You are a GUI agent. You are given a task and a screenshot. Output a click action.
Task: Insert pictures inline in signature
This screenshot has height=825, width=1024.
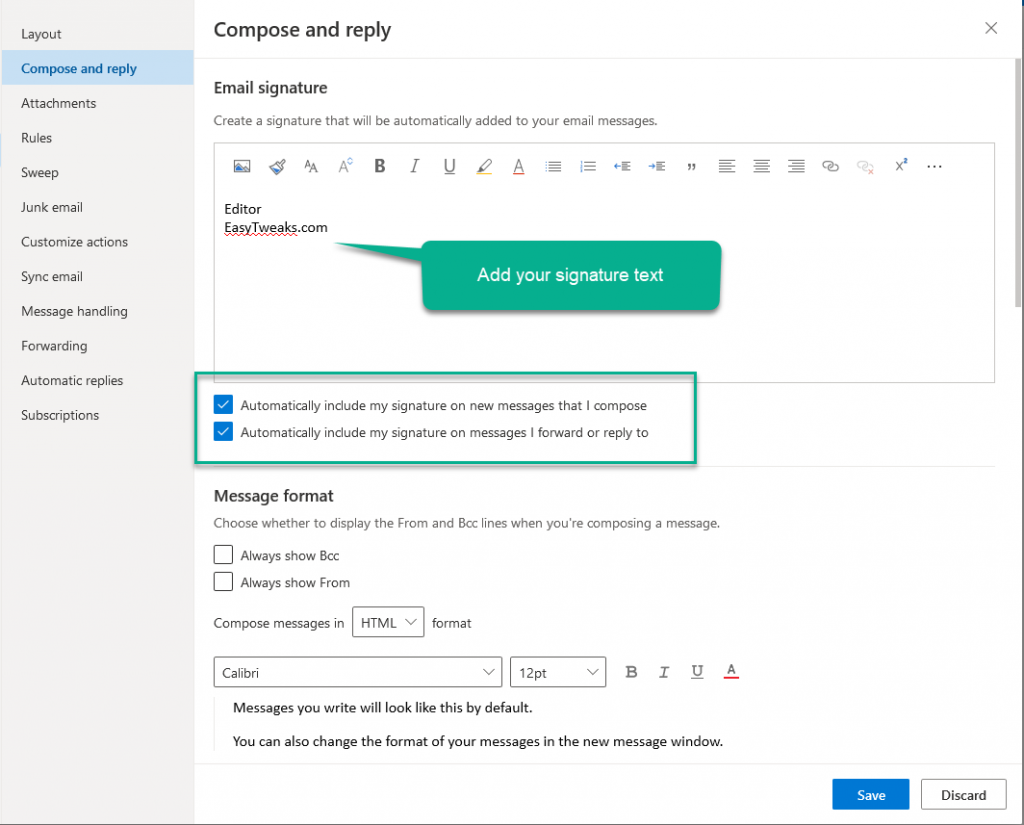pos(242,167)
